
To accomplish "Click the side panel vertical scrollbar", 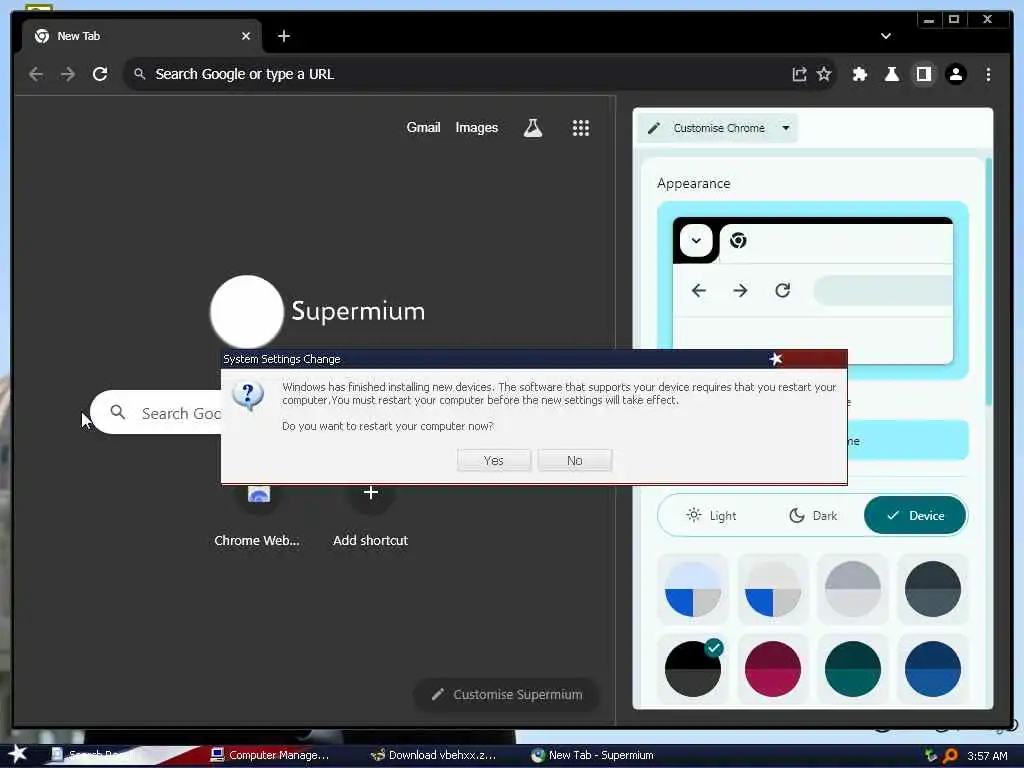I will point(989,281).
